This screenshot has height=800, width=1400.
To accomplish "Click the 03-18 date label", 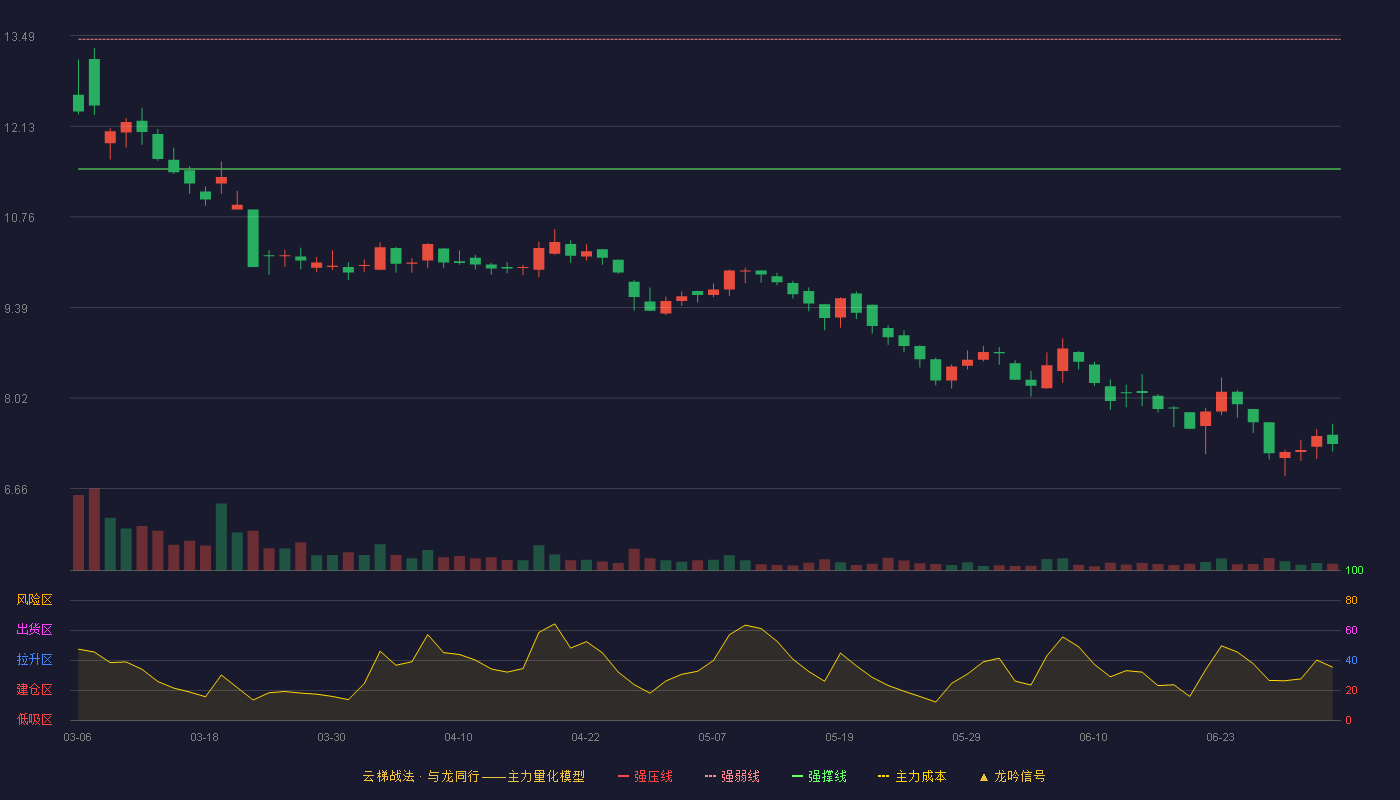I will click(204, 737).
